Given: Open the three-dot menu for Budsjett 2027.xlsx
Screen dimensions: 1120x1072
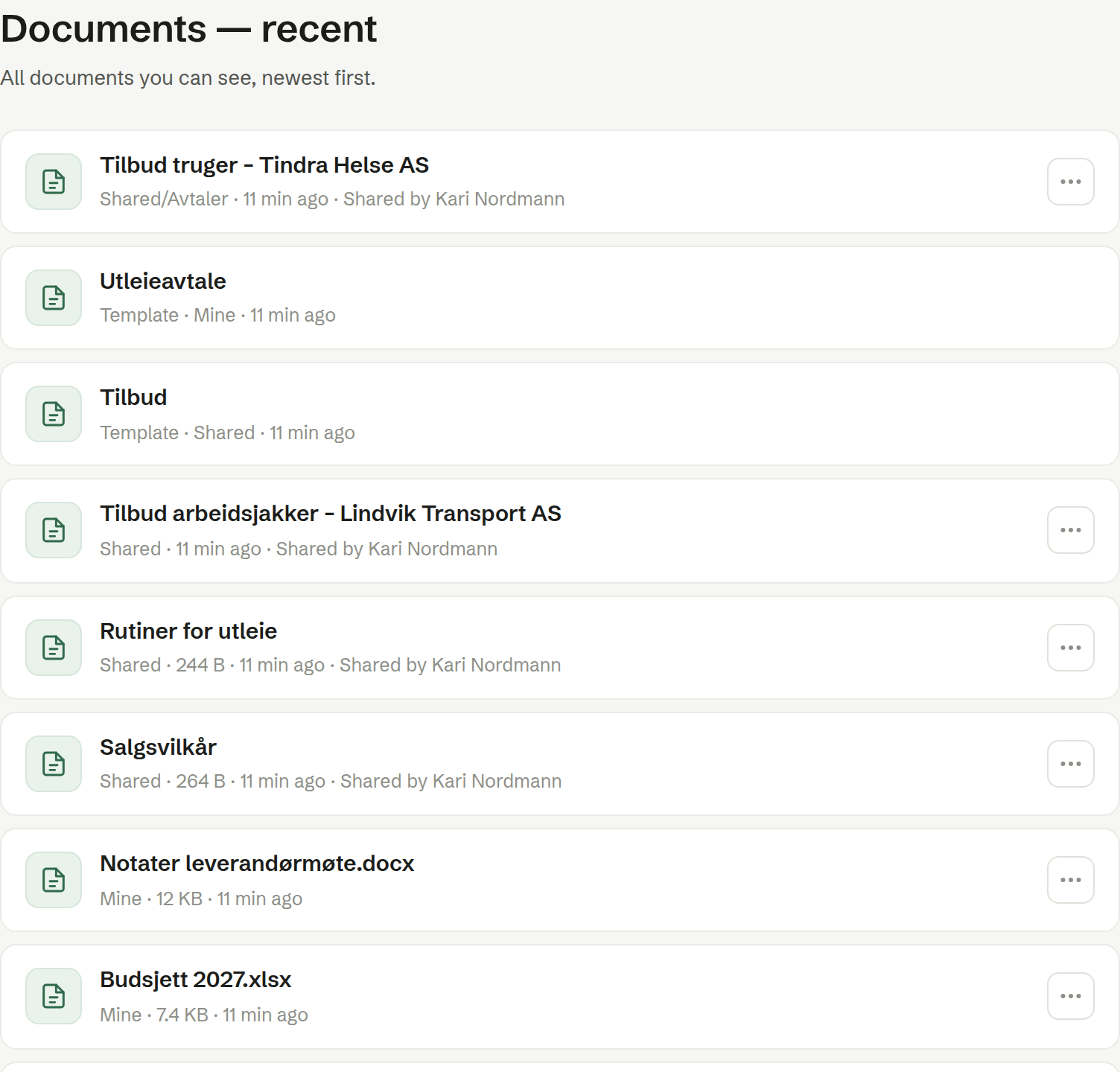Looking at the screenshot, I should pyautogui.click(x=1071, y=996).
